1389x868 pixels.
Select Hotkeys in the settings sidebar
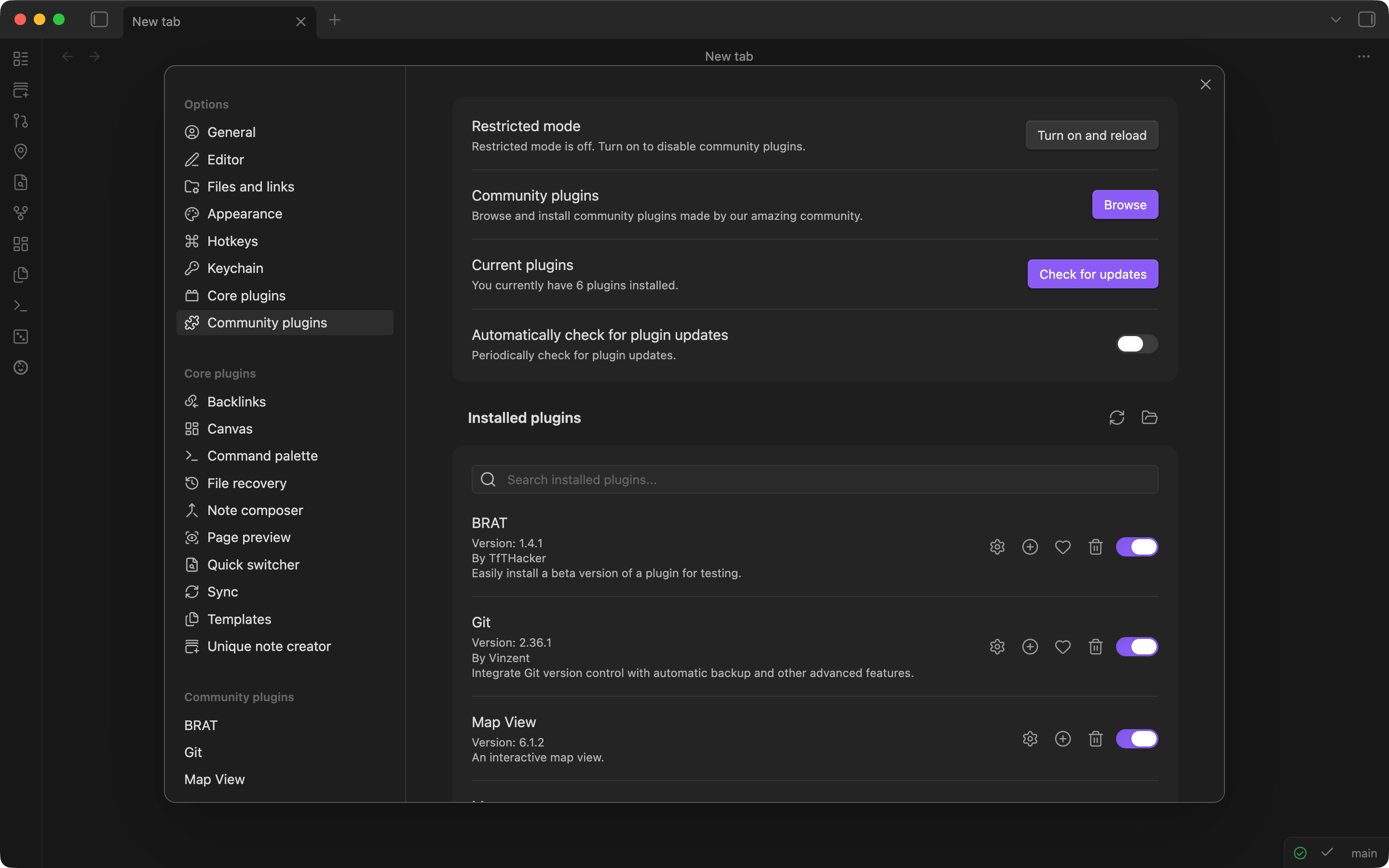[x=232, y=241]
